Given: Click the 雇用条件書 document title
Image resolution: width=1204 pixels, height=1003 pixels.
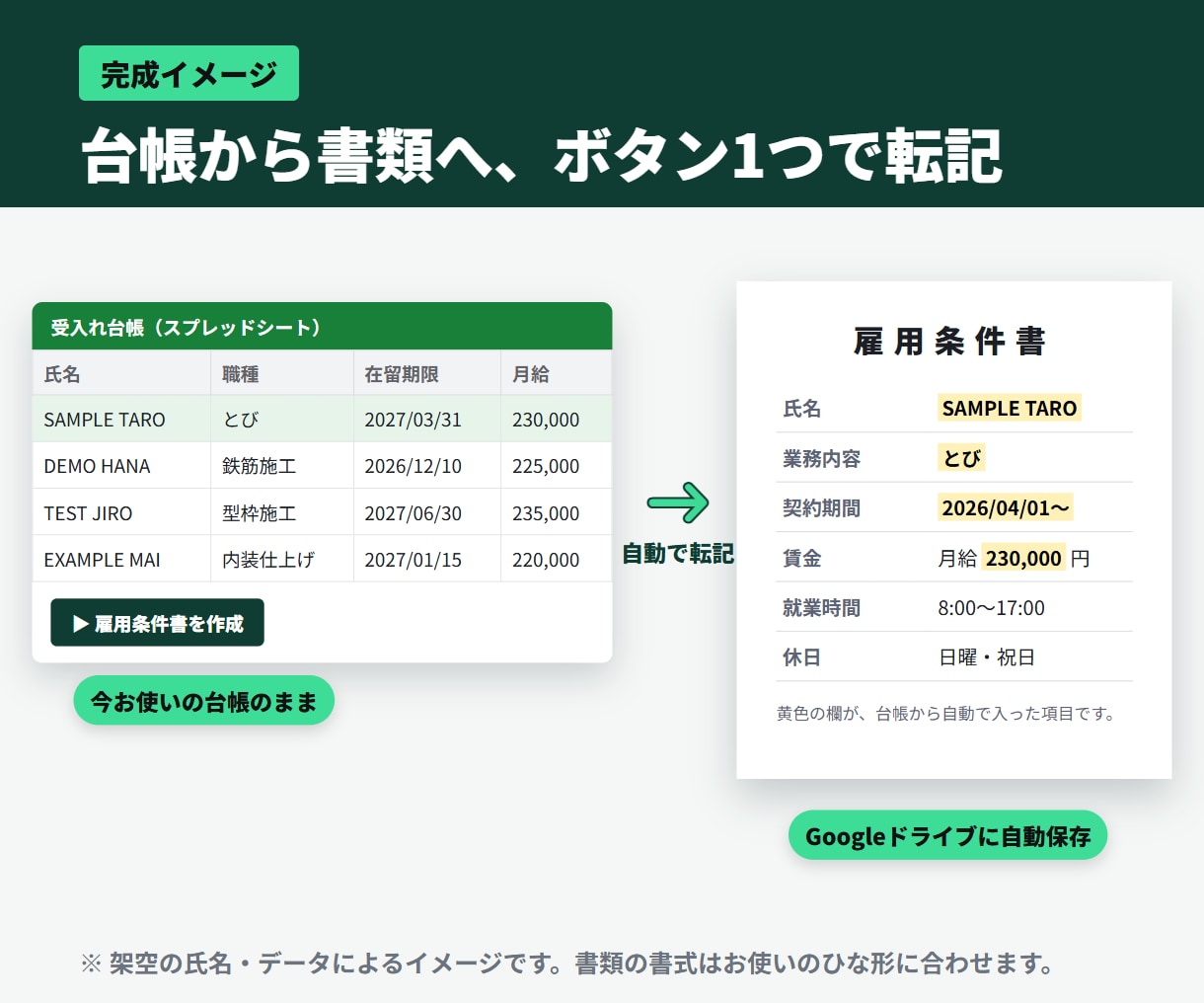Looking at the screenshot, I should click(949, 342).
